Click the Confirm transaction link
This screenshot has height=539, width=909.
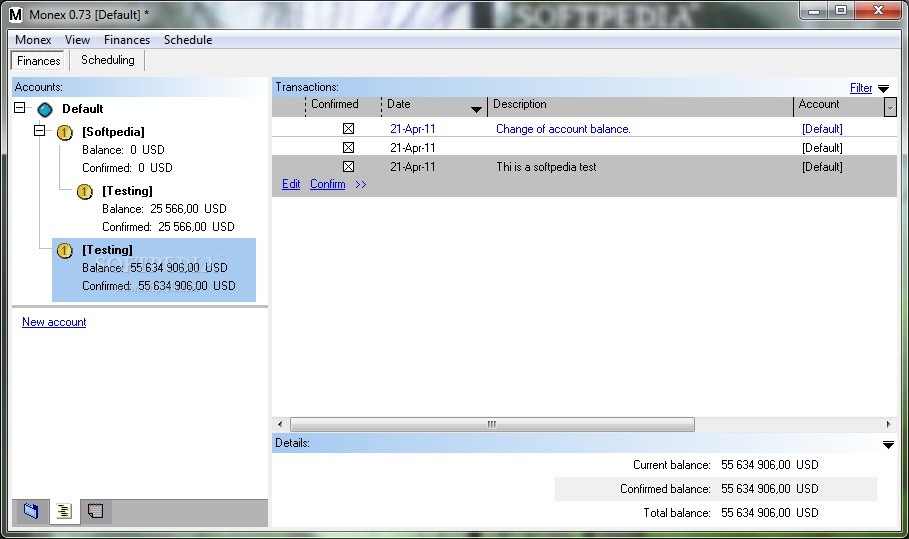(x=328, y=184)
